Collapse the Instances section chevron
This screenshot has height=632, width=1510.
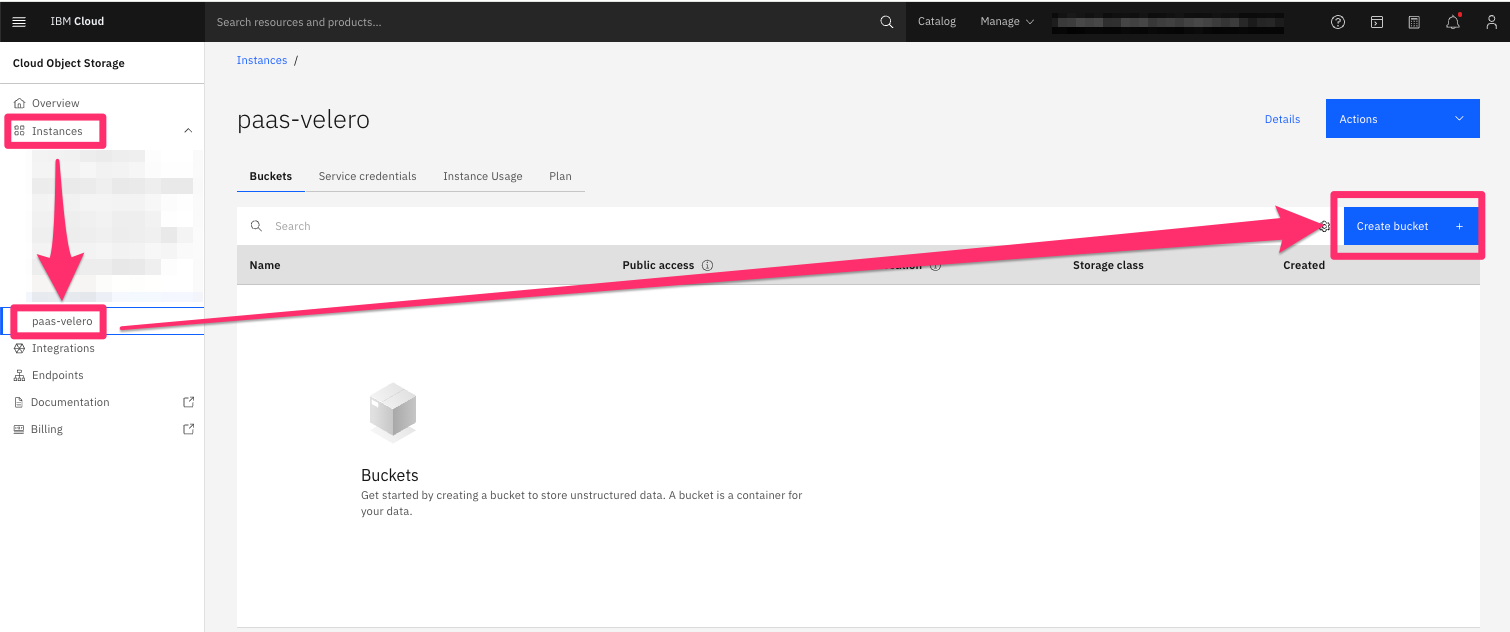[x=187, y=131]
